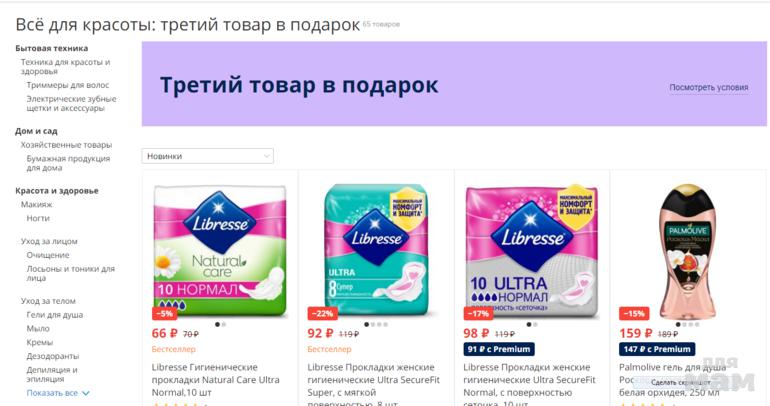This screenshot has width=770, height=406.
Task: Click the -22% discount badge
Action: (x=322, y=313)
